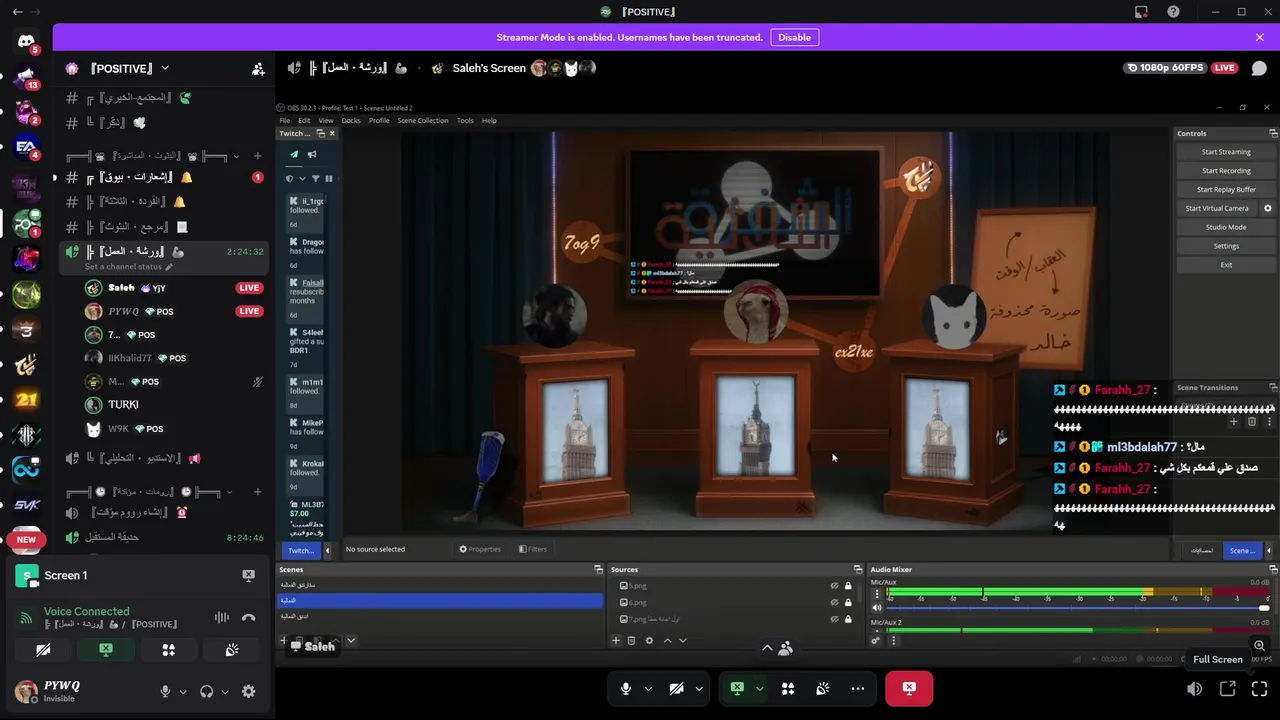The height and width of the screenshot is (720, 1280).
Task: Click the 8:24:46 timer in channel list
Action: pos(245,538)
